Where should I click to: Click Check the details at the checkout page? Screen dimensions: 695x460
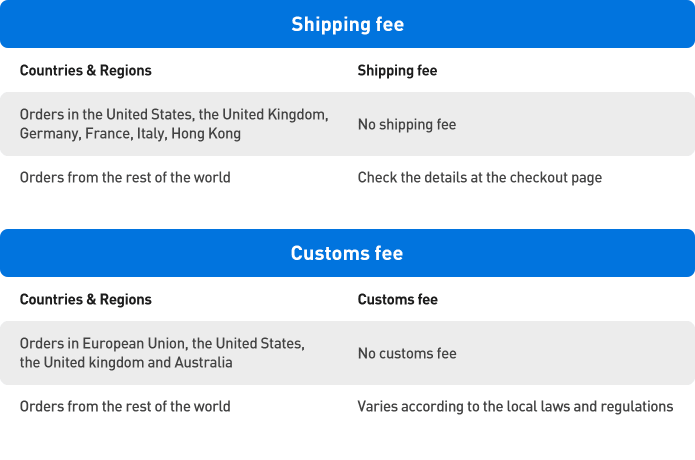point(480,177)
